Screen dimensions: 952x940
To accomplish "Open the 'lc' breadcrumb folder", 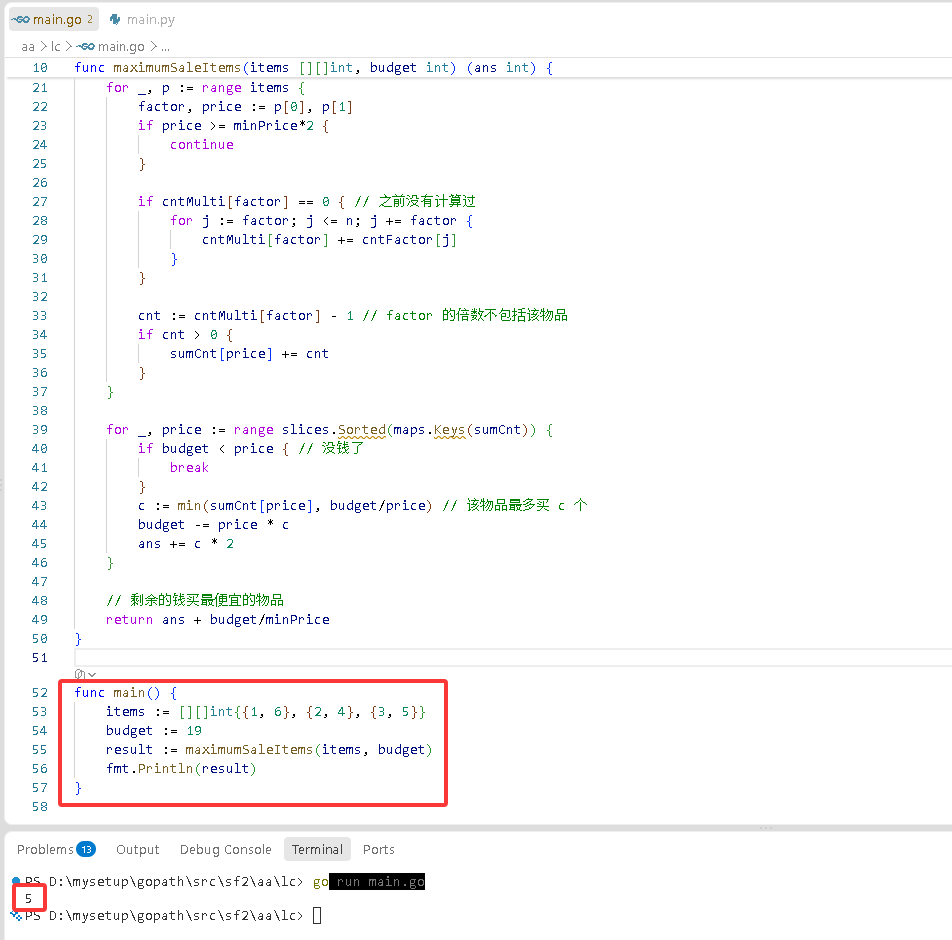I will [56, 47].
